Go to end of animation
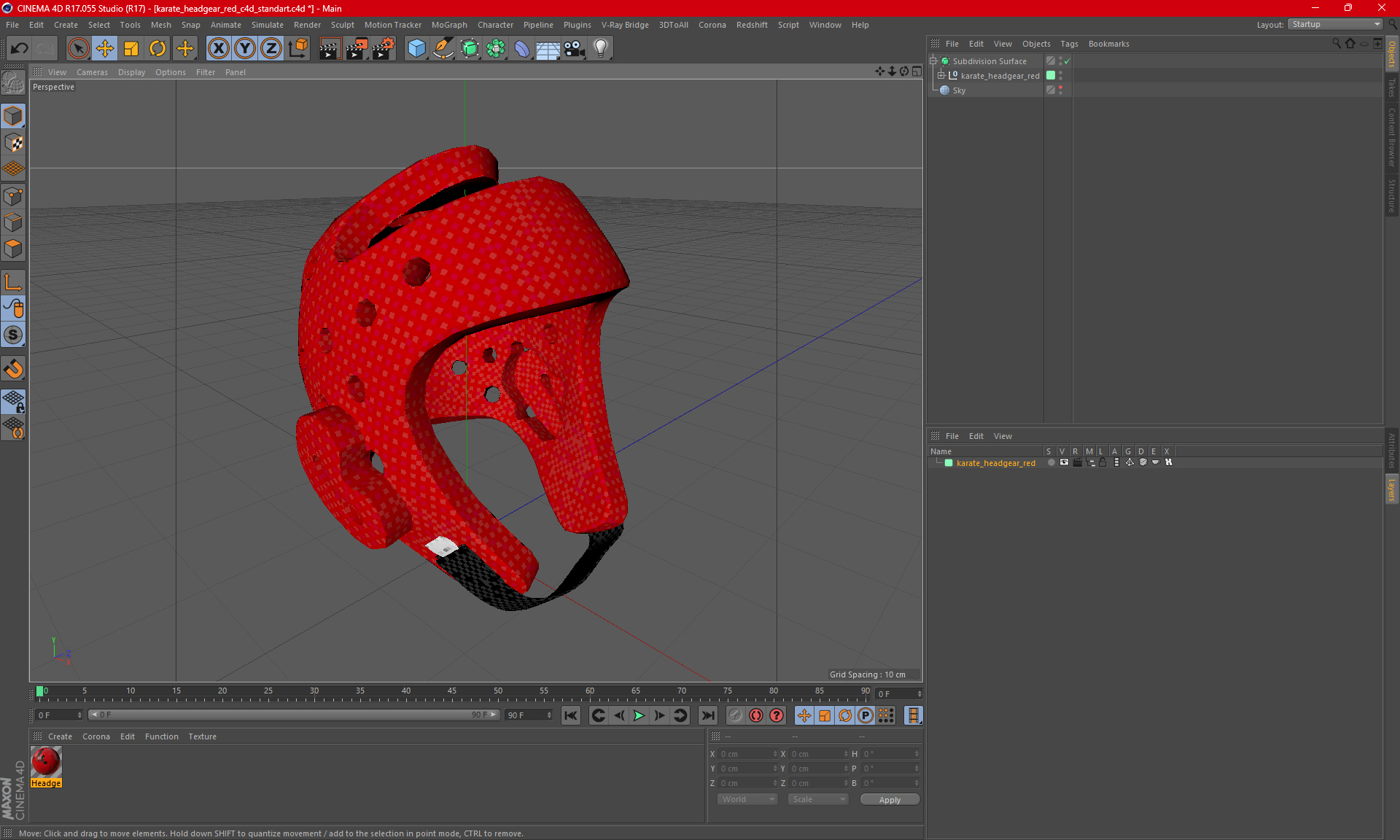The width and height of the screenshot is (1400, 840). 707,715
